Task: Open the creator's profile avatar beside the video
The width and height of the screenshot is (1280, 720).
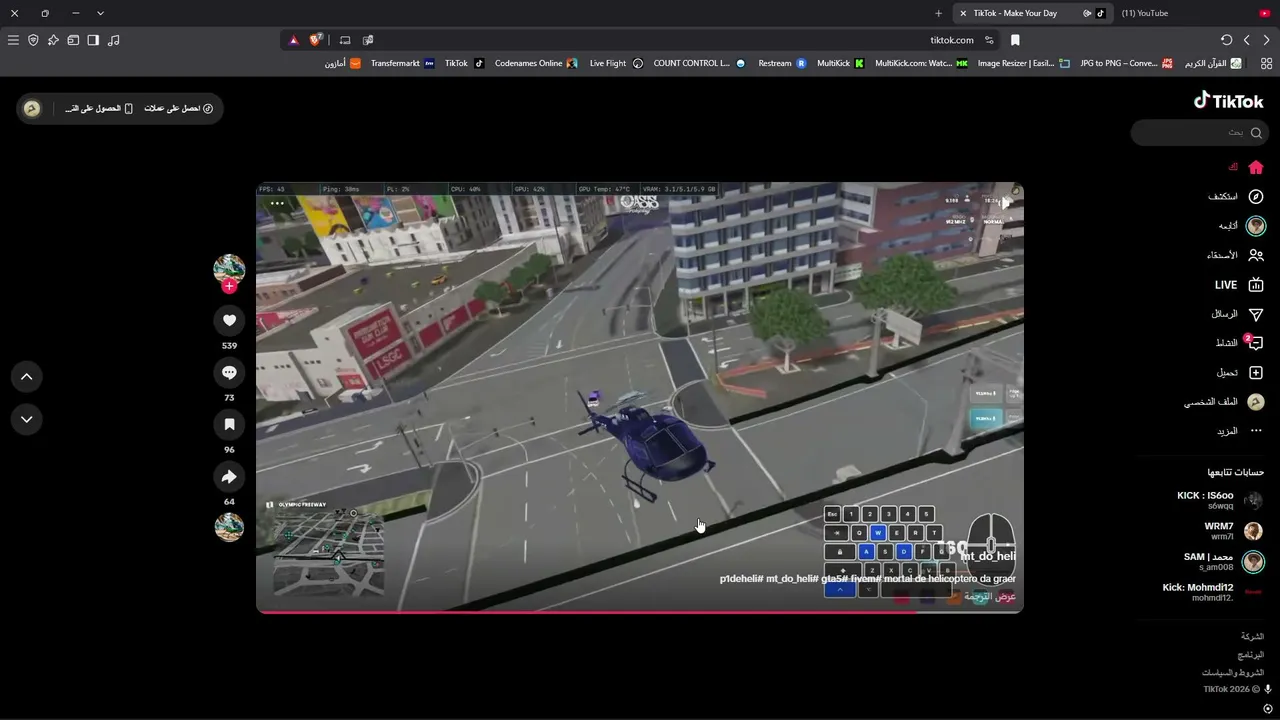Action: (x=229, y=269)
